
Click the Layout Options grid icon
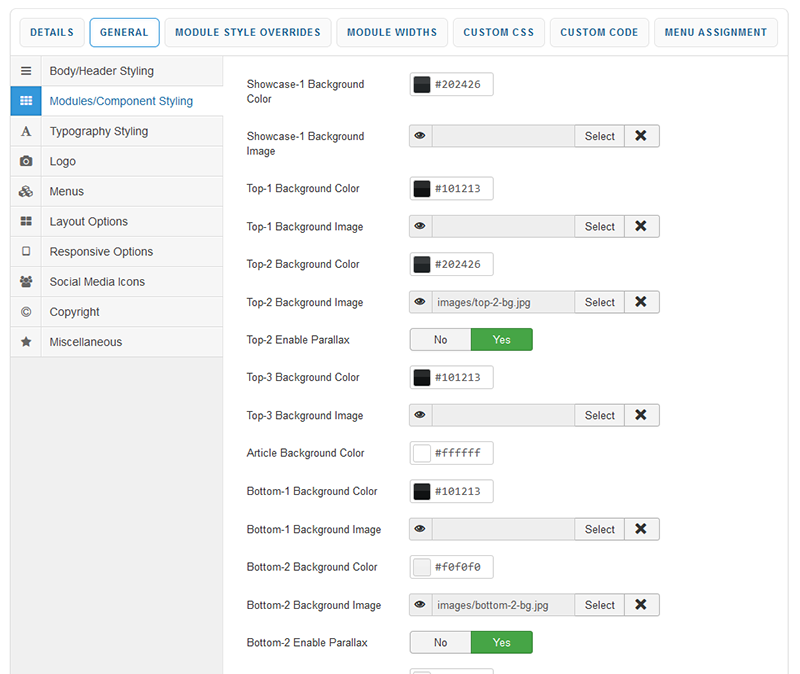point(26,221)
